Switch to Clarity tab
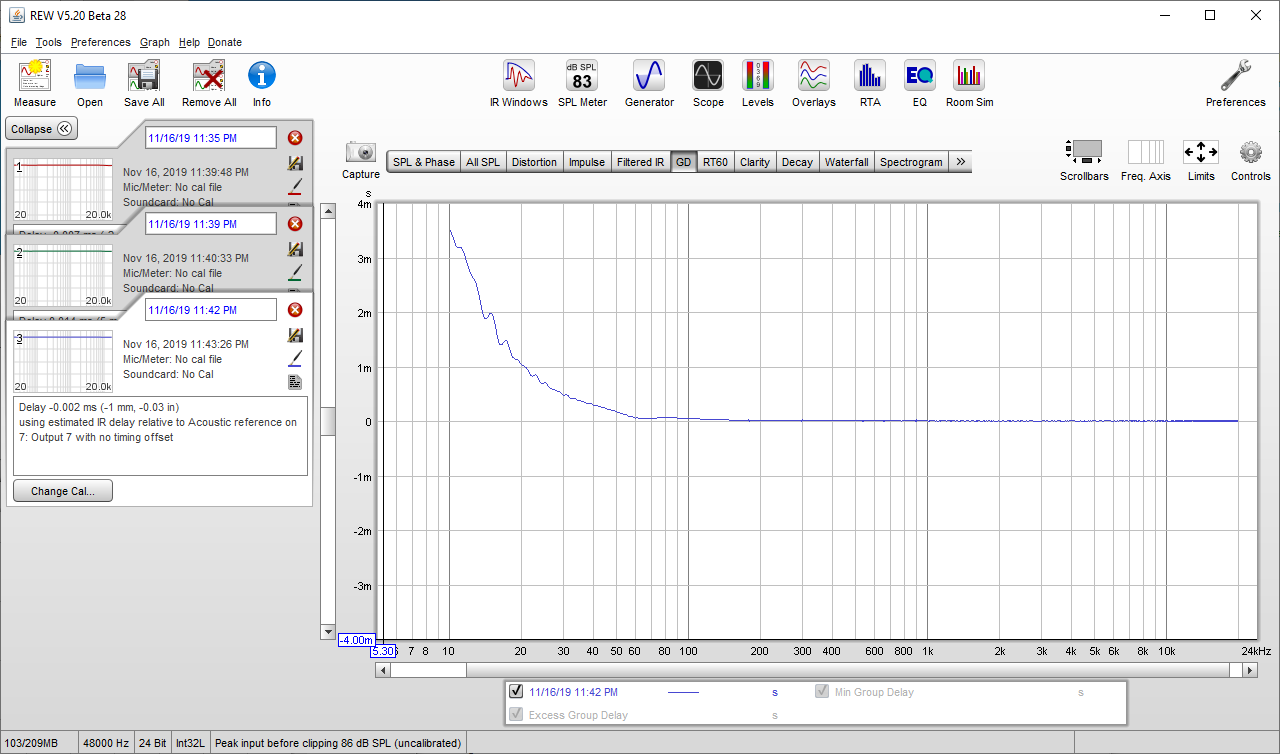This screenshot has width=1280, height=754. [755, 162]
